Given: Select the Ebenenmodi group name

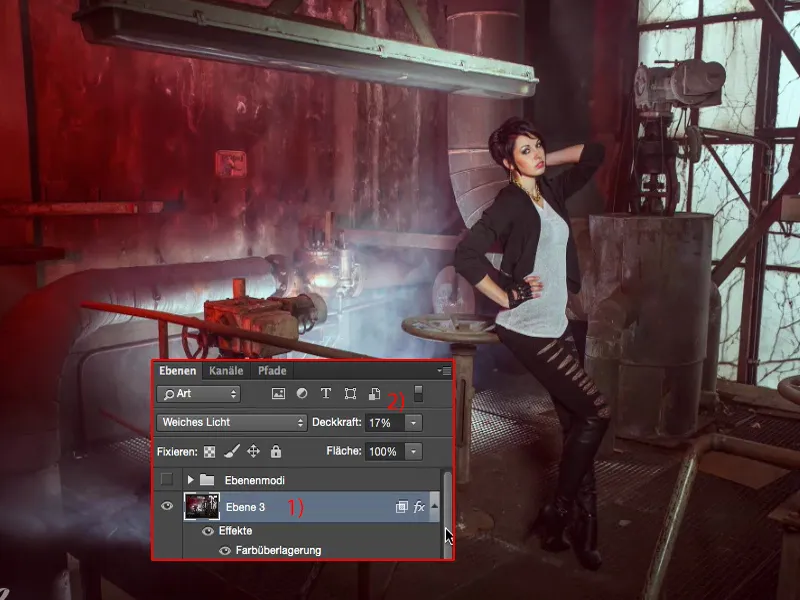Looking at the screenshot, I should (x=255, y=480).
